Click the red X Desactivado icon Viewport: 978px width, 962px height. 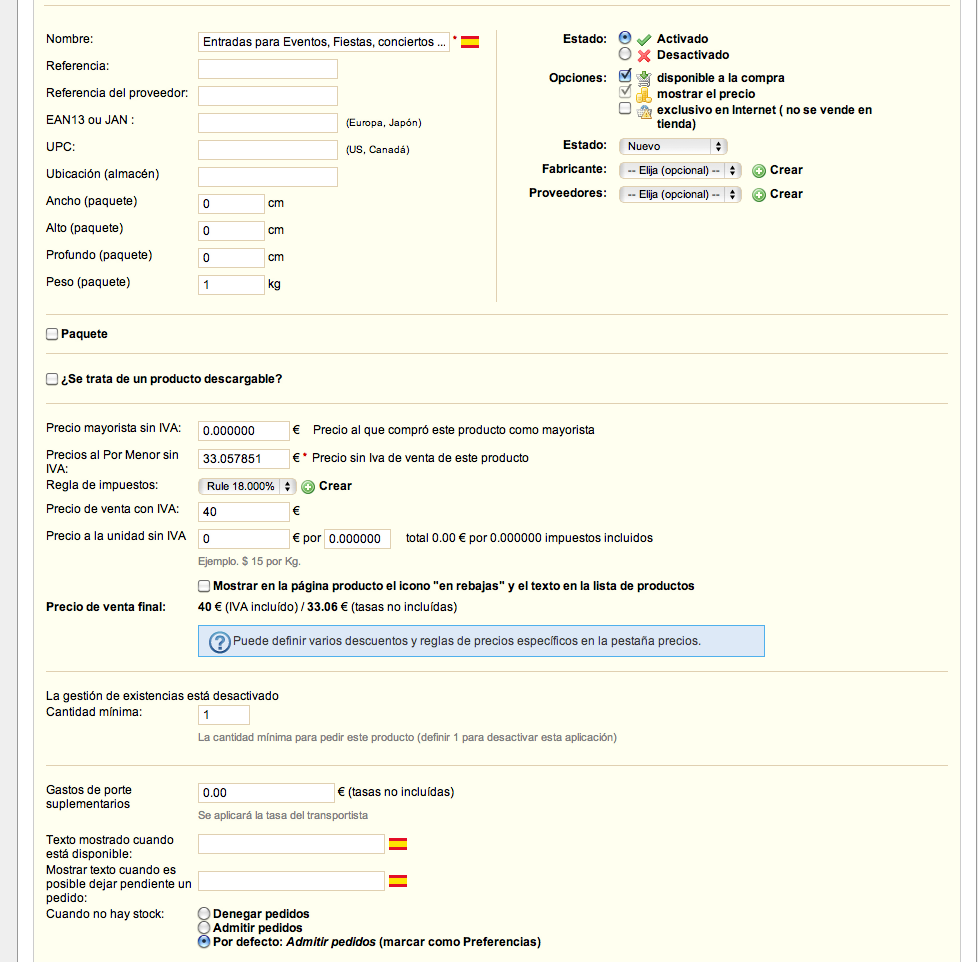click(644, 56)
